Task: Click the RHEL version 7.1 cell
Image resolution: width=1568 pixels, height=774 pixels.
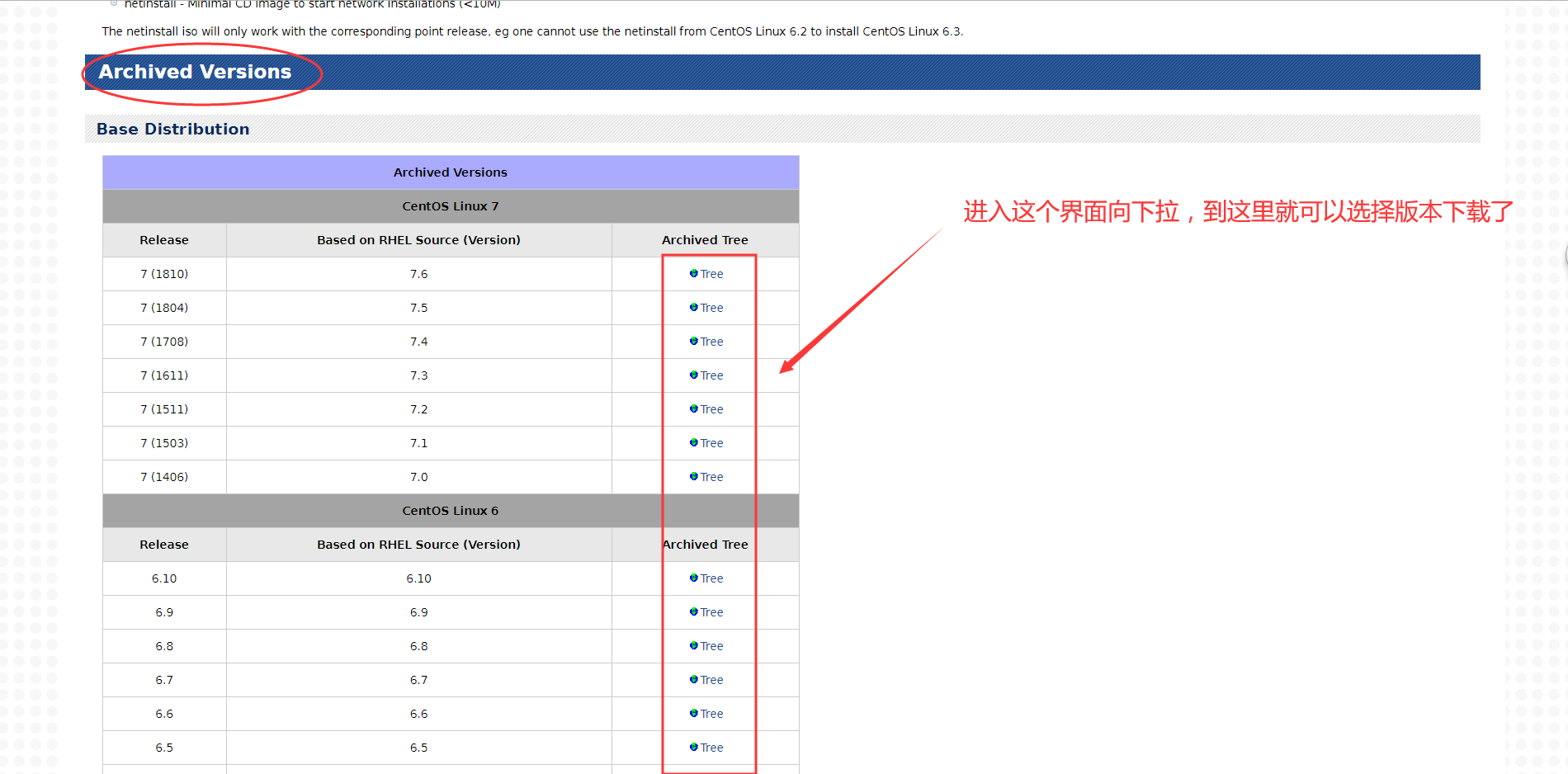Action: pos(419,443)
